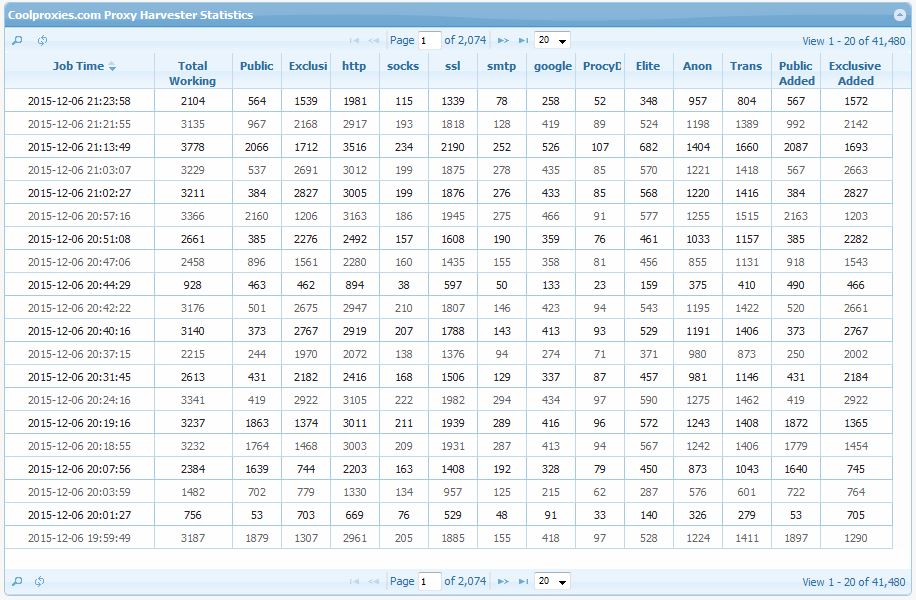This screenshot has height=600, width=916.
Task: Sort by the Total Working column header
Action: [x=192, y=73]
